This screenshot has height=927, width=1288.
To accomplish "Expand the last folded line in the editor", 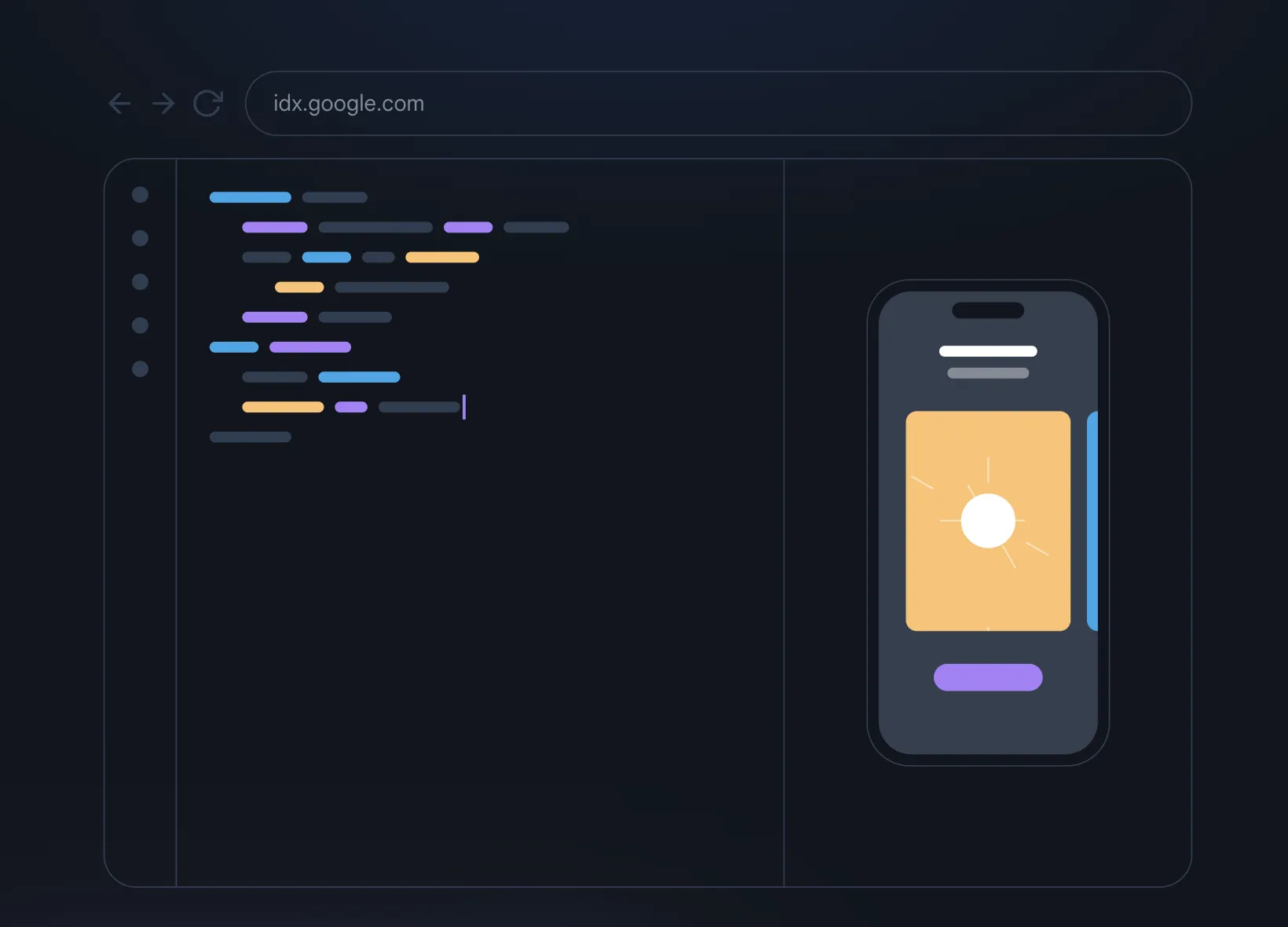I will (x=250, y=438).
